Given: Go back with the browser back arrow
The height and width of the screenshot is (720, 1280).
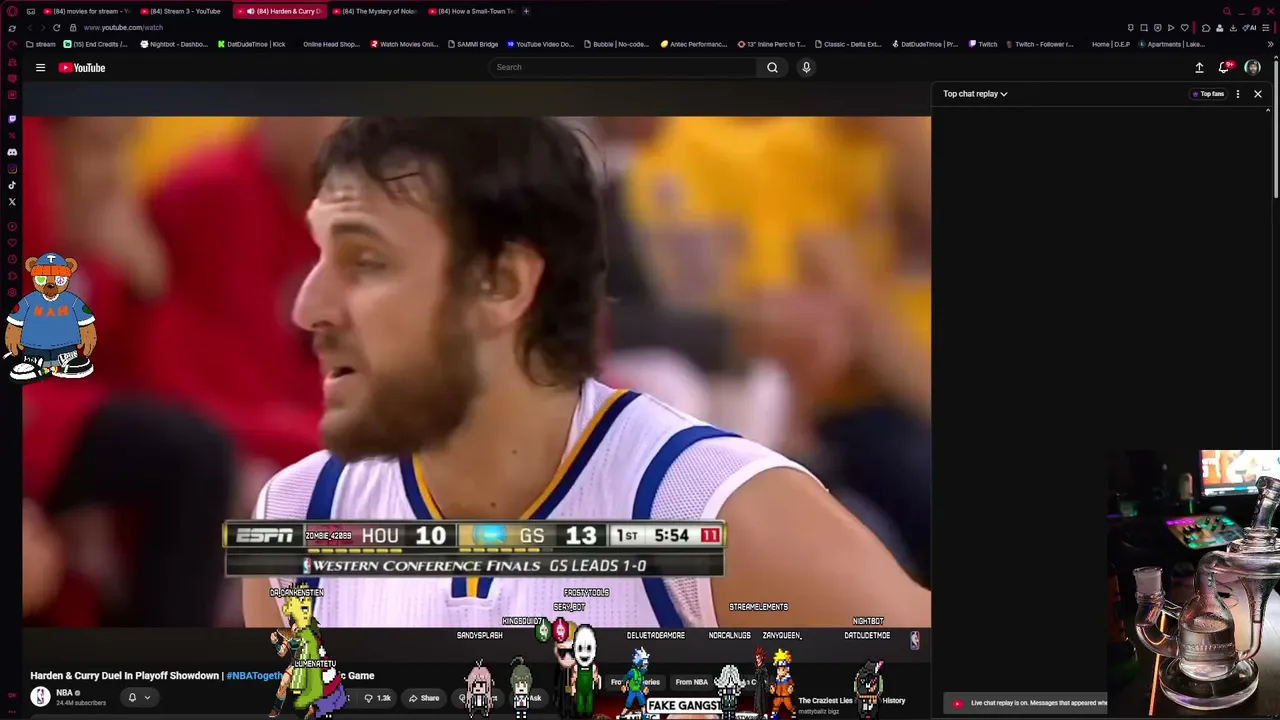Looking at the screenshot, I should [29, 28].
